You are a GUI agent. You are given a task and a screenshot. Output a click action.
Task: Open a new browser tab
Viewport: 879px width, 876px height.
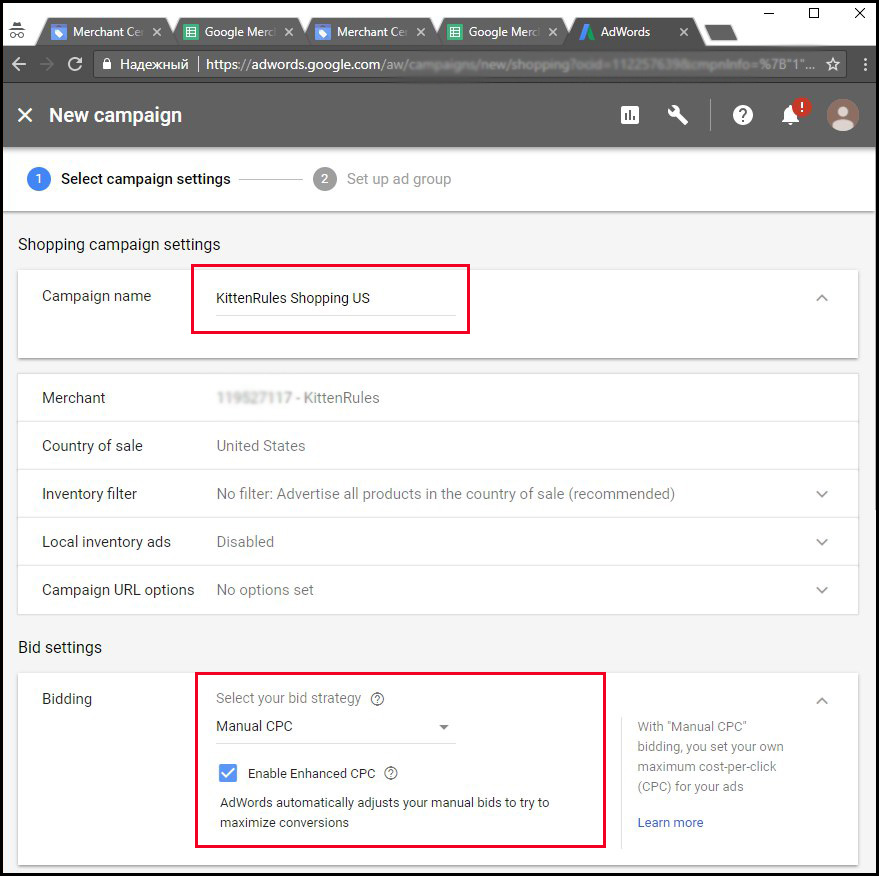click(x=720, y=33)
